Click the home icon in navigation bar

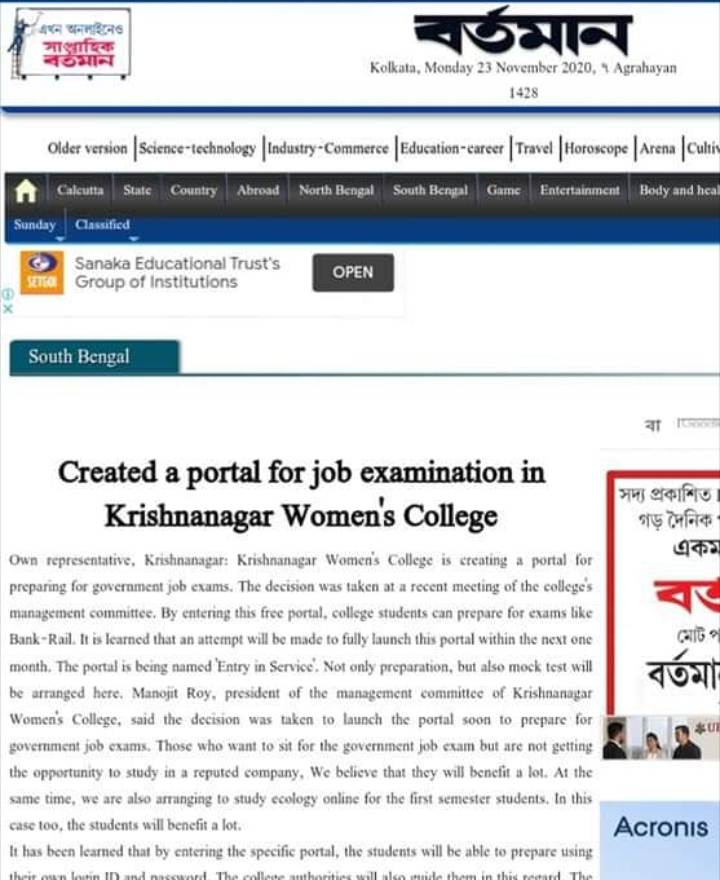(x=26, y=191)
